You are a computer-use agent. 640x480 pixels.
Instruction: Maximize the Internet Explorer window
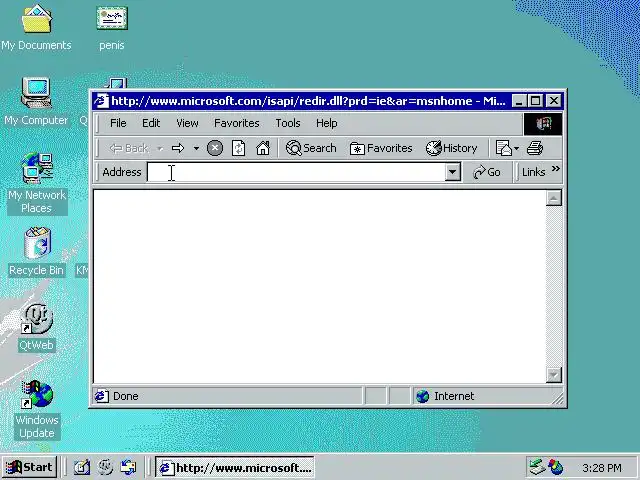[536, 101]
